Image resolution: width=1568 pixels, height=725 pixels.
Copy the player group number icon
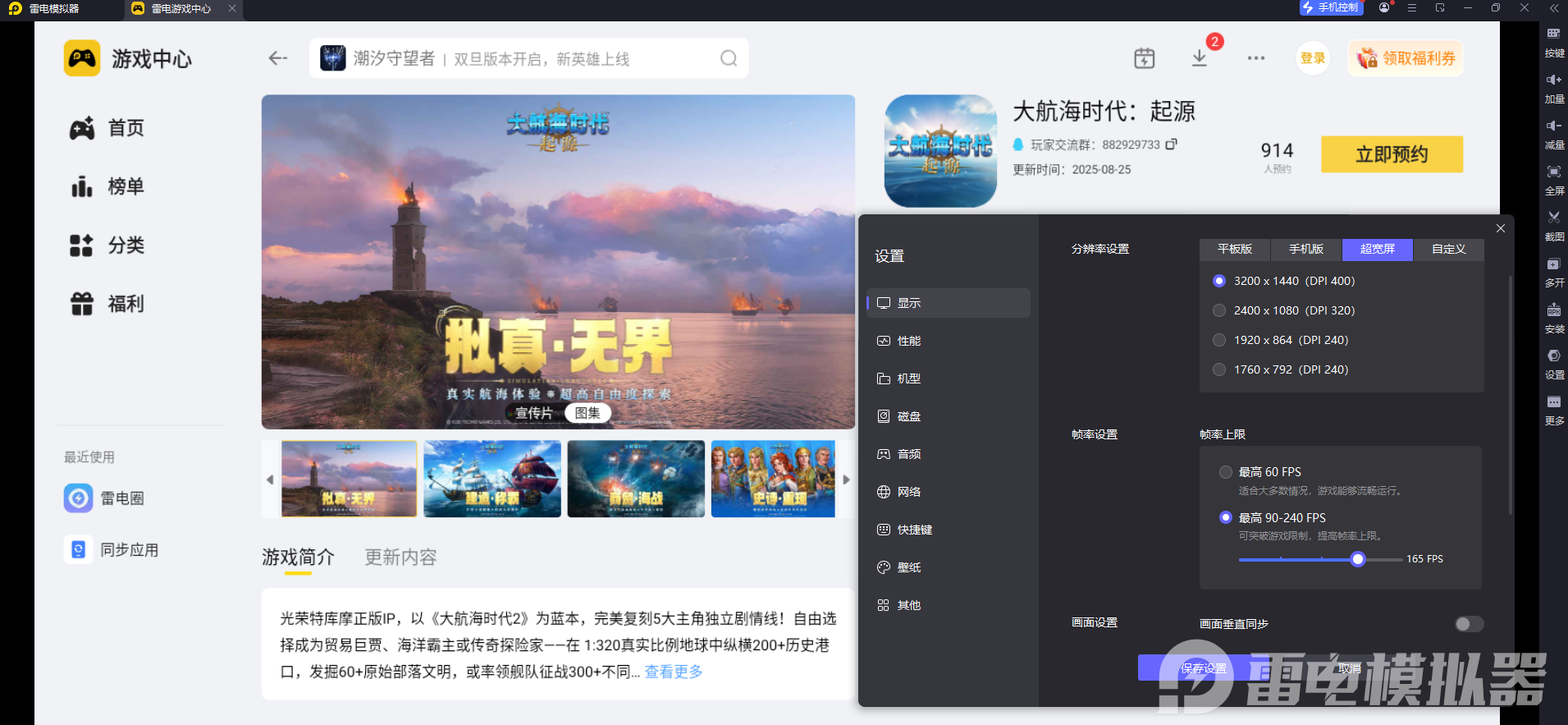click(x=1171, y=145)
